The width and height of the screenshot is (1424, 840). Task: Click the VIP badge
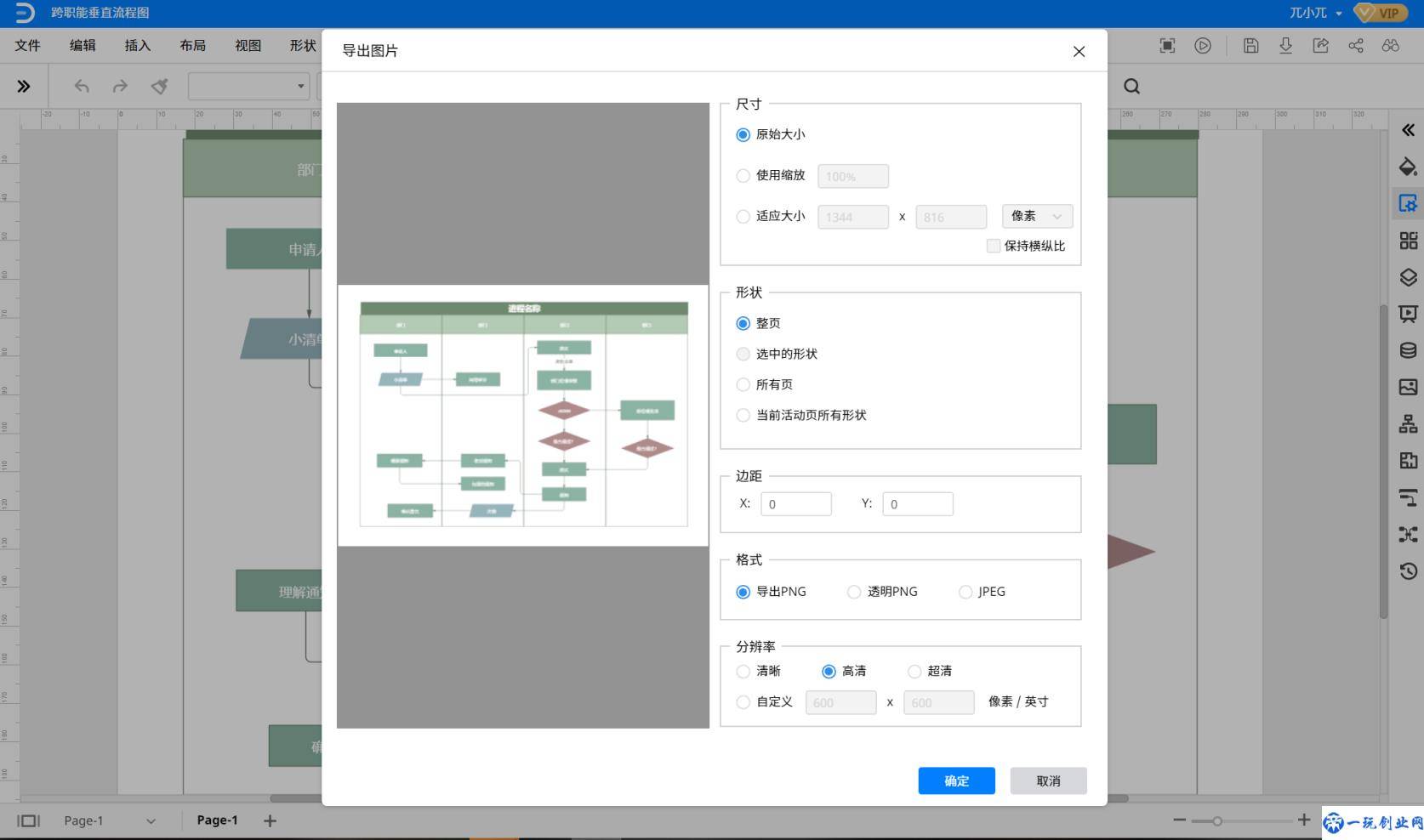[1380, 13]
